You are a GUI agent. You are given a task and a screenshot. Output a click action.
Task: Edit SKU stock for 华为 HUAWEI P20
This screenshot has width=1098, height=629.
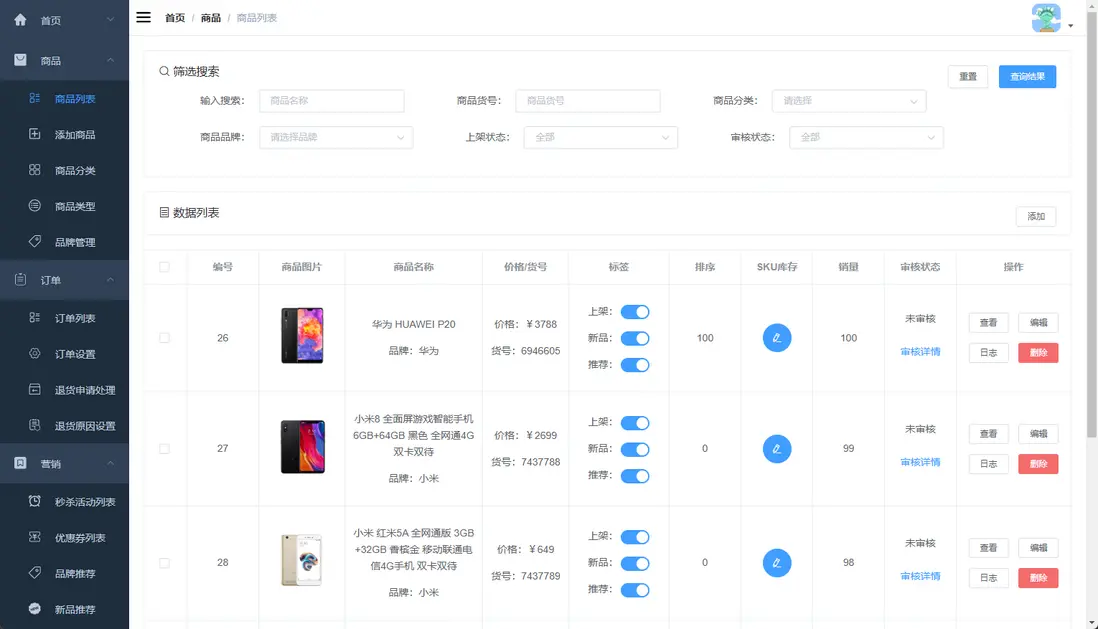777,338
